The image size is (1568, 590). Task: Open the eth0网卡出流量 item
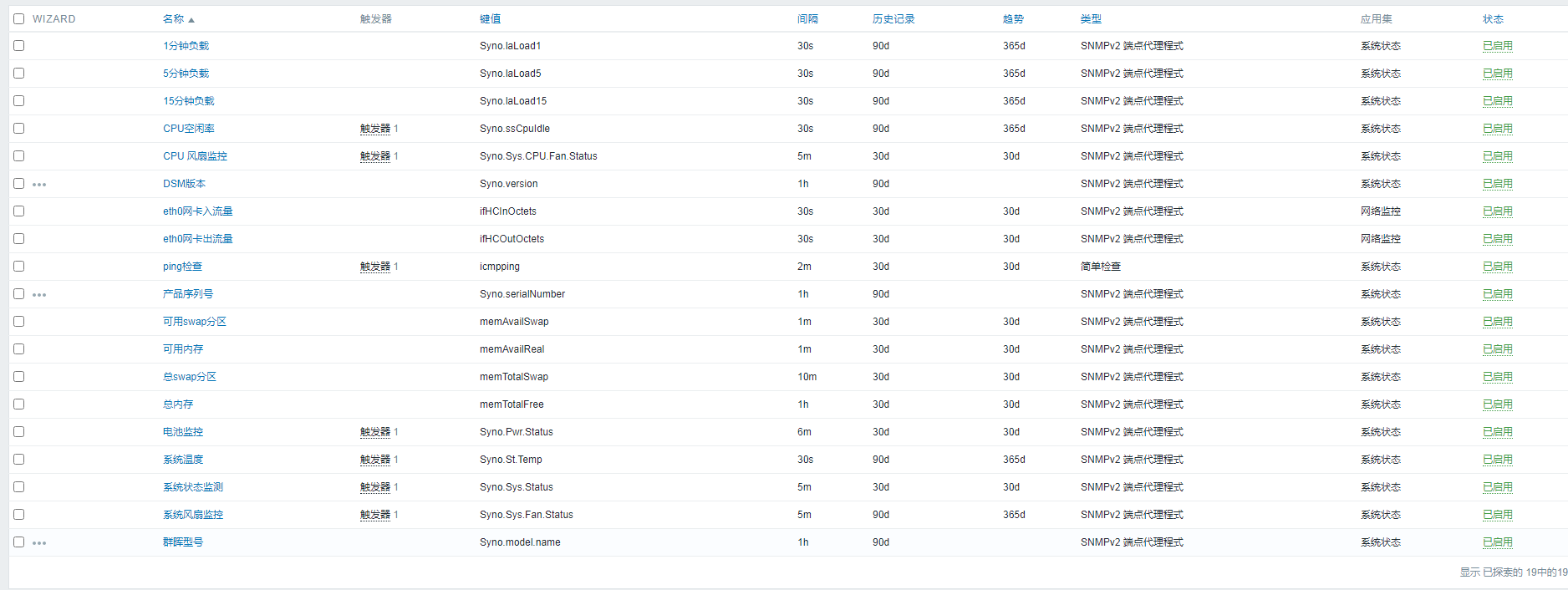pos(197,239)
